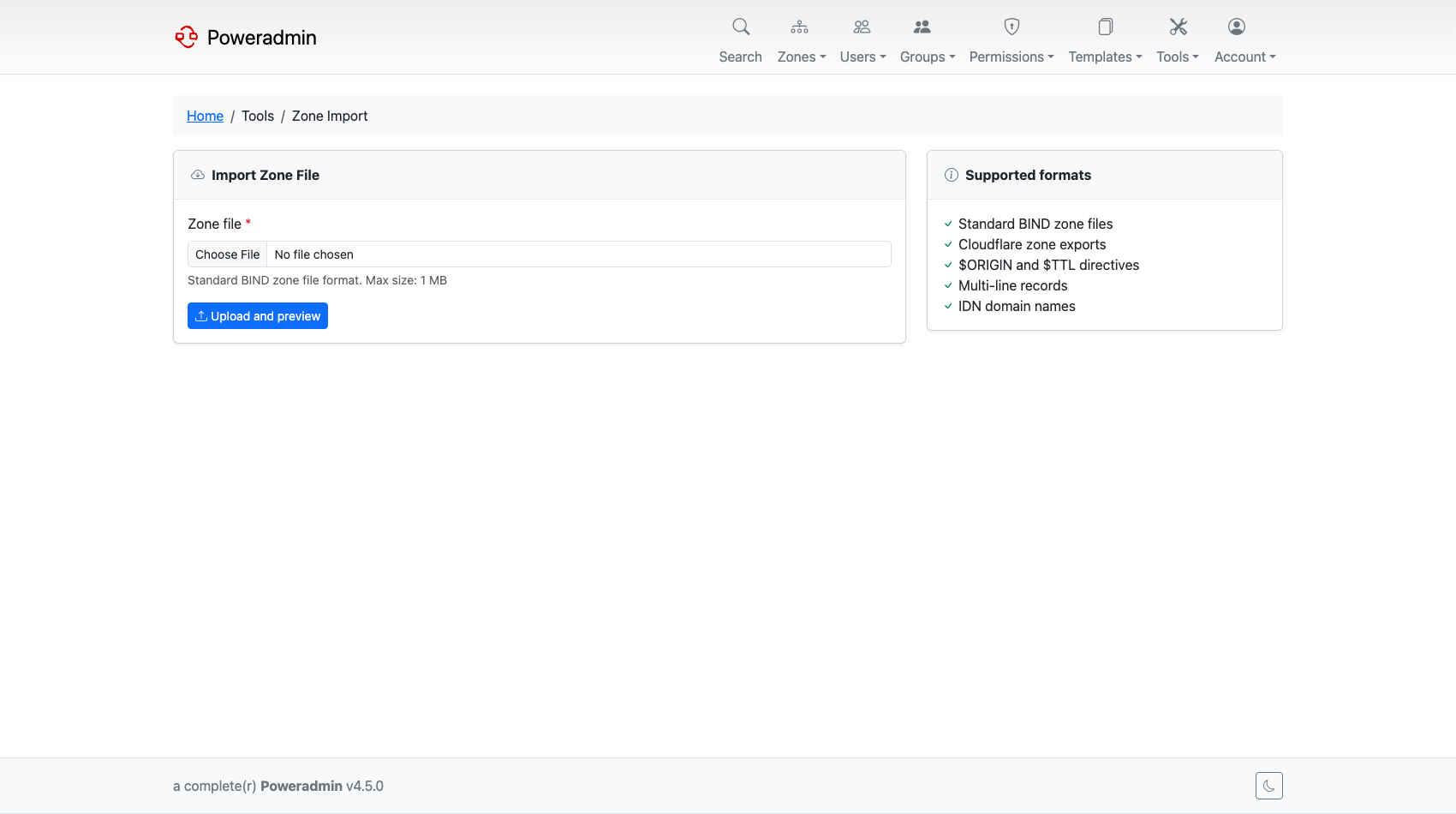Click the Supported formats heading
This screenshot has width=1456, height=814.
[x=1028, y=175]
